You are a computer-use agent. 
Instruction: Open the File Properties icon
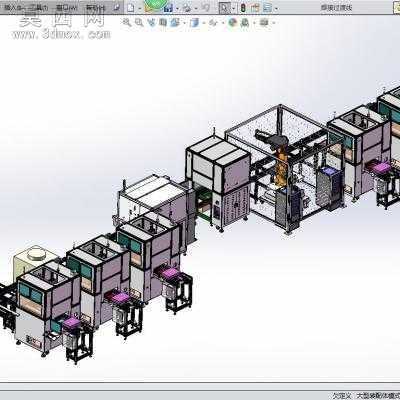pyautogui.click(x=255, y=8)
